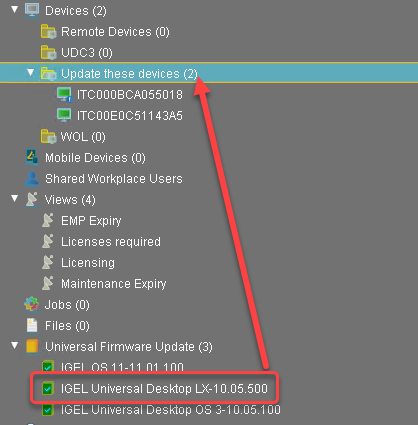Click the Remote Devices folder icon
The height and width of the screenshot is (425, 418).
[48, 32]
